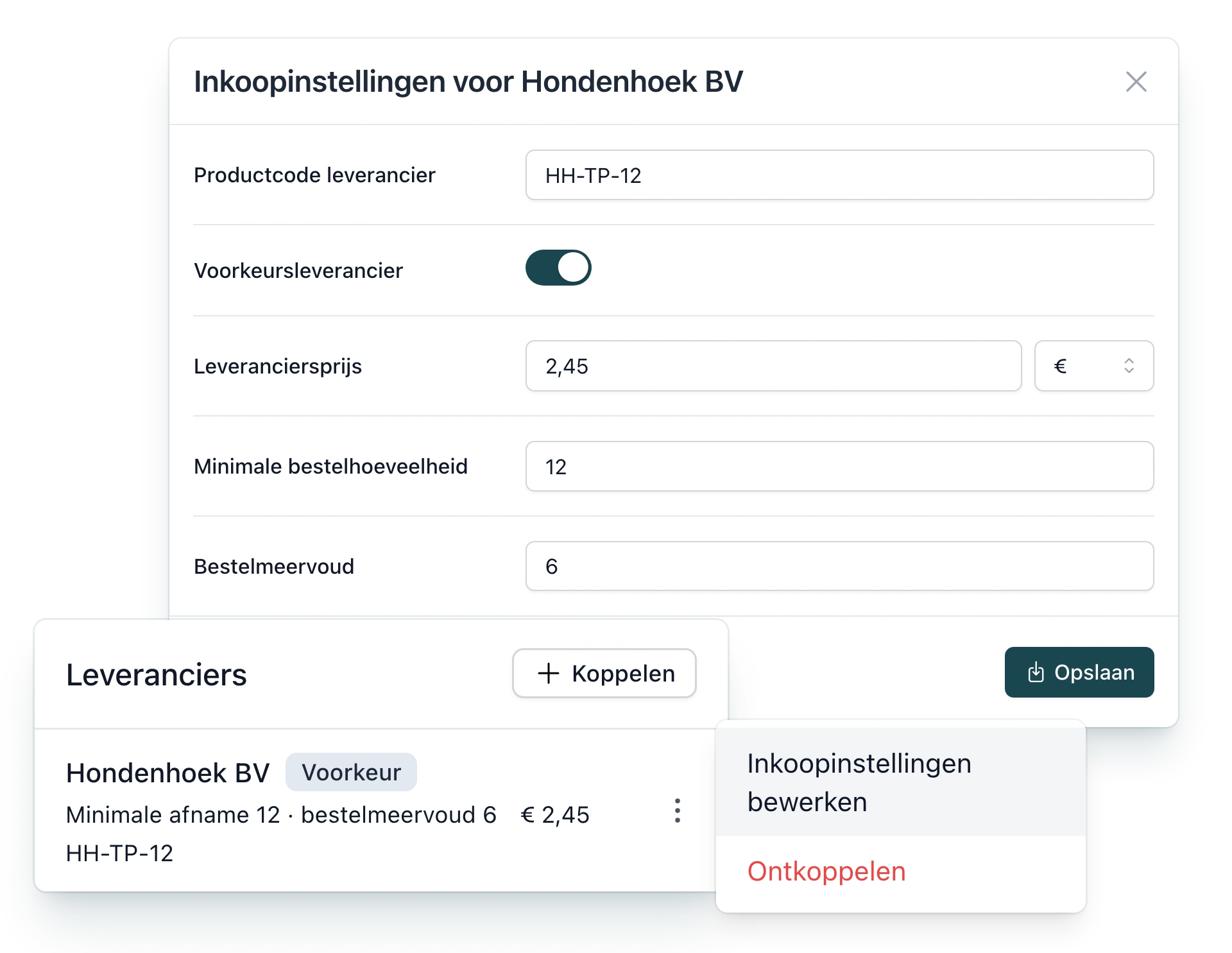The height and width of the screenshot is (953, 1232).
Task: Click the HH-TP-12 code under Hondenhoek BV
Action: pyautogui.click(x=120, y=853)
